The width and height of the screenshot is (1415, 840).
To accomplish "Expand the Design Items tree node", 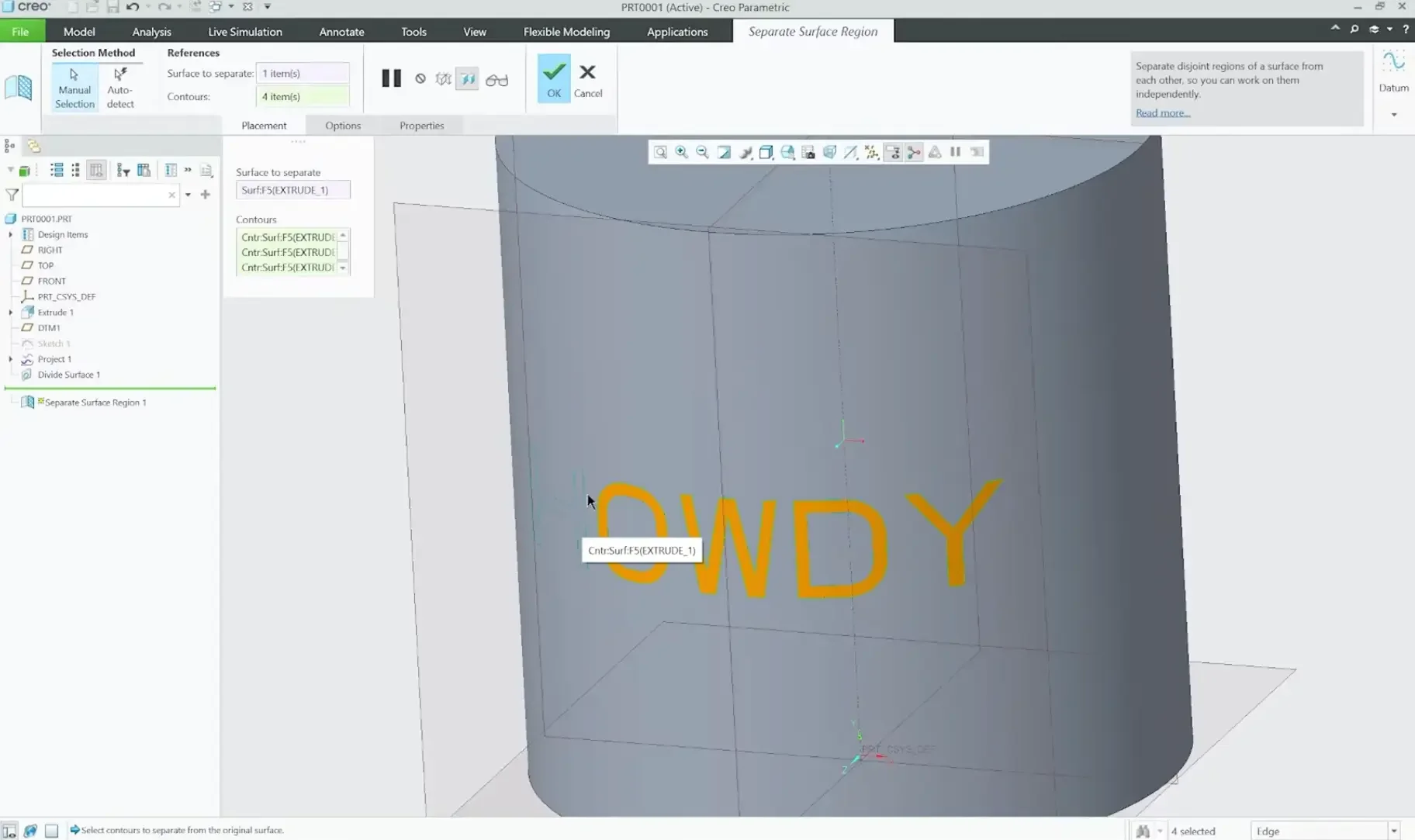I will [11, 235].
